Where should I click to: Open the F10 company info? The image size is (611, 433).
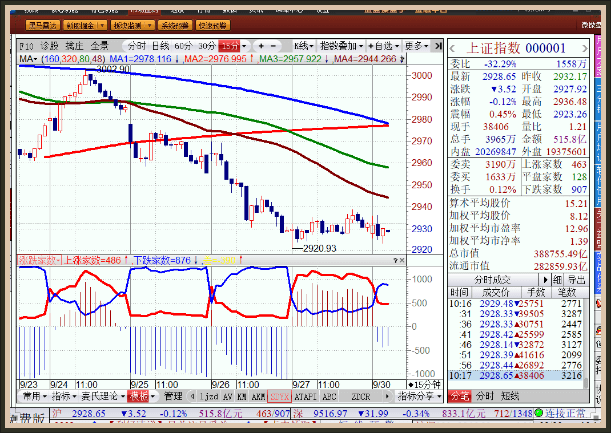26,46
